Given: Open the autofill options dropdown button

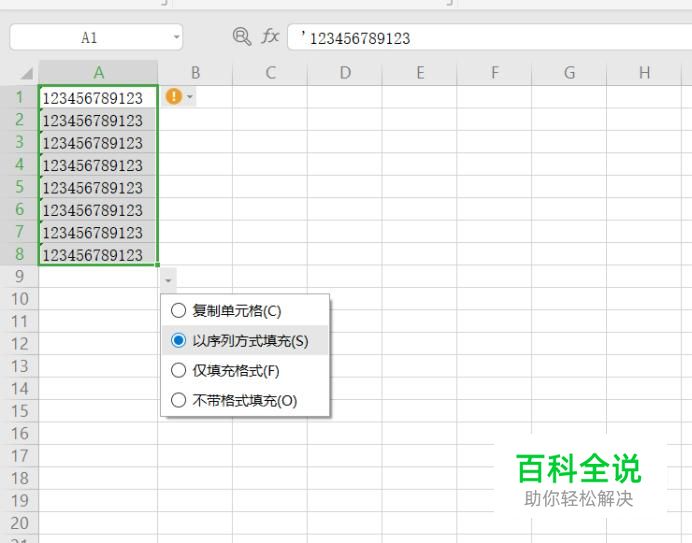Looking at the screenshot, I should (168, 280).
